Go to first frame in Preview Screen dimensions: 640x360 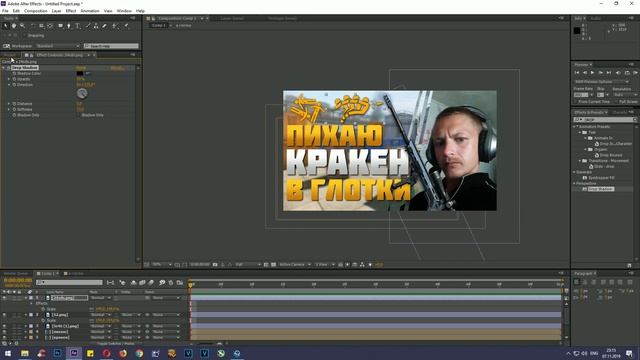pos(577,73)
